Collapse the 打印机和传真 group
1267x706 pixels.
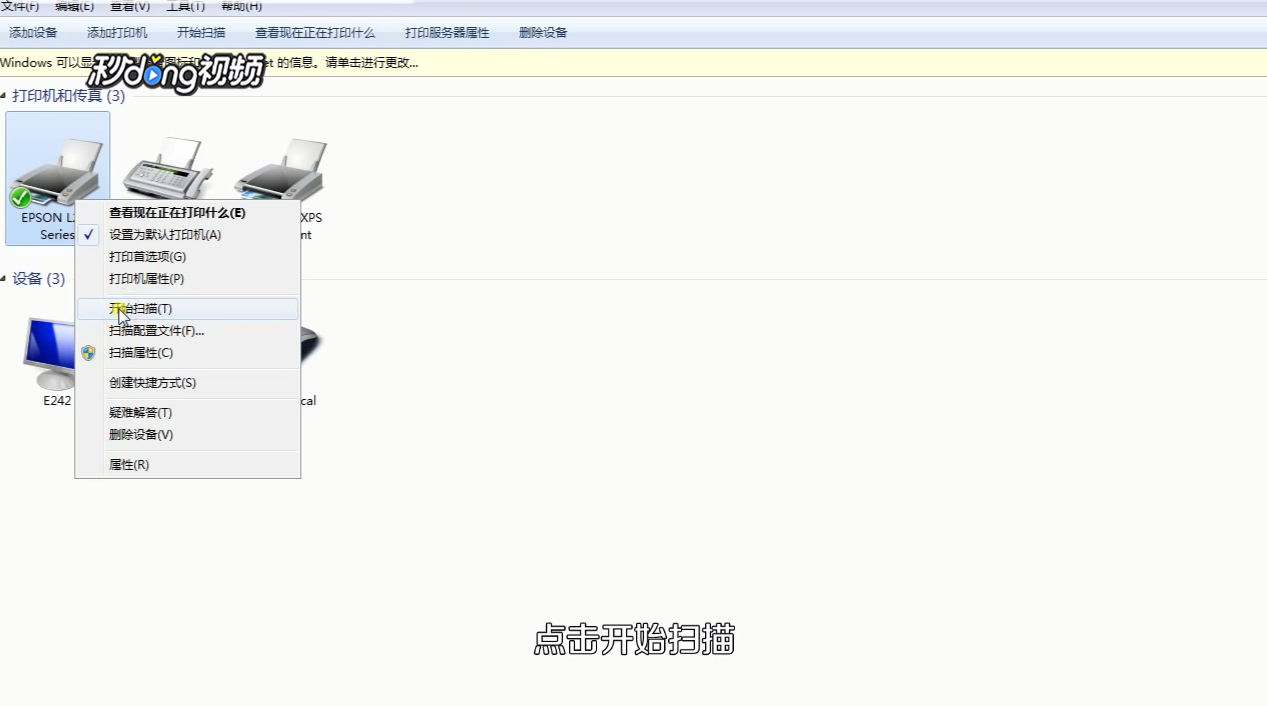[x=3, y=96]
